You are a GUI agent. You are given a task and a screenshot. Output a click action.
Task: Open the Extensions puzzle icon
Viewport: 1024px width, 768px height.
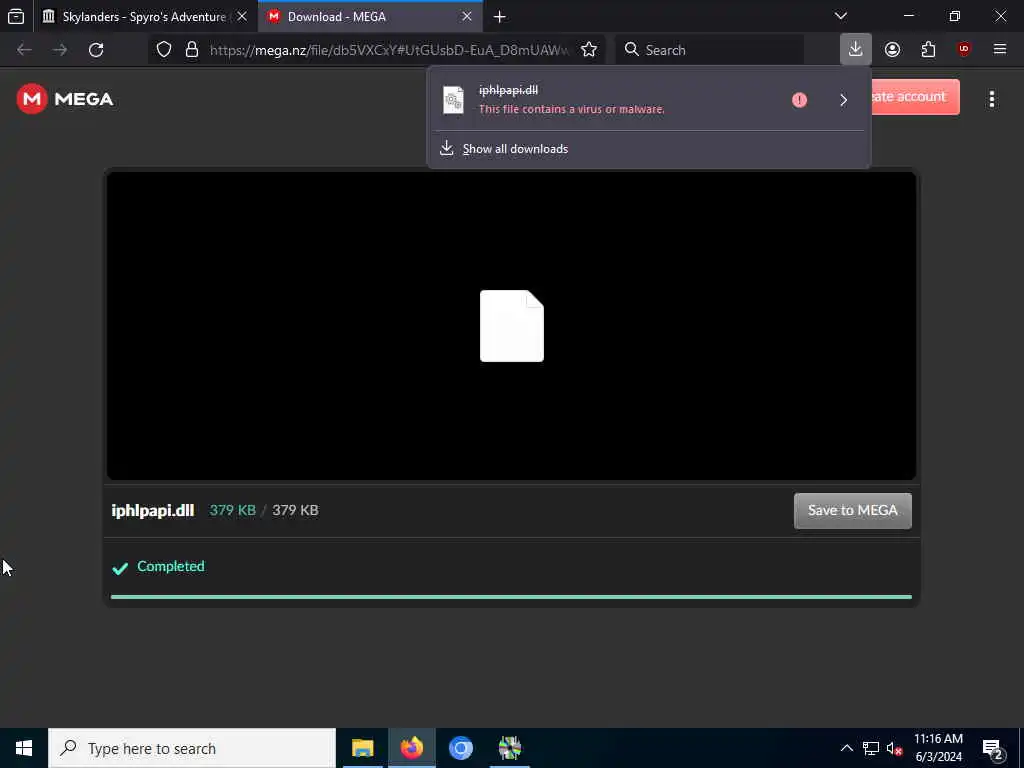click(x=928, y=50)
